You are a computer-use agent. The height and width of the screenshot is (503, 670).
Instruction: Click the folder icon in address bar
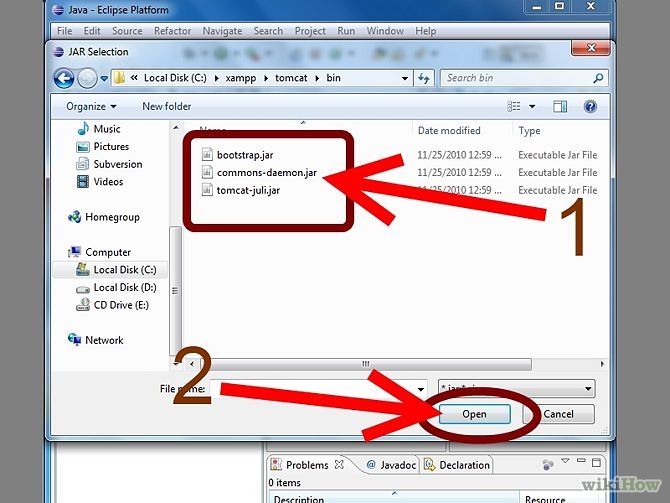click(x=119, y=78)
